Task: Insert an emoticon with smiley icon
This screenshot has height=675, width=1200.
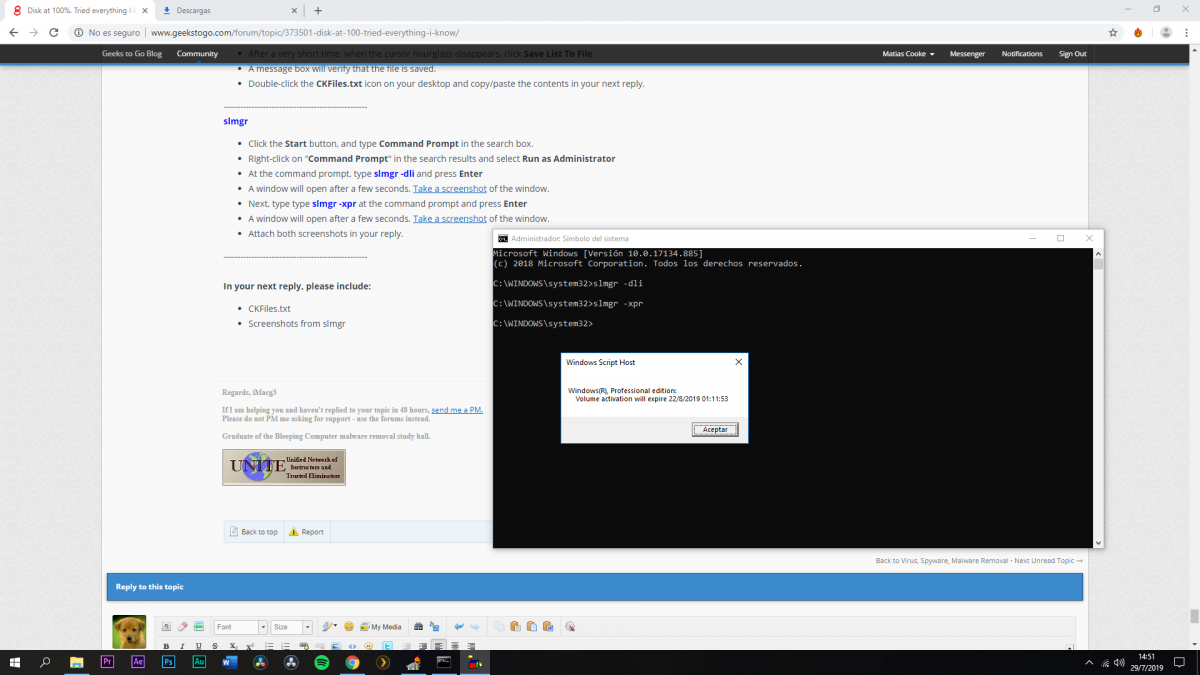Action: click(349, 627)
